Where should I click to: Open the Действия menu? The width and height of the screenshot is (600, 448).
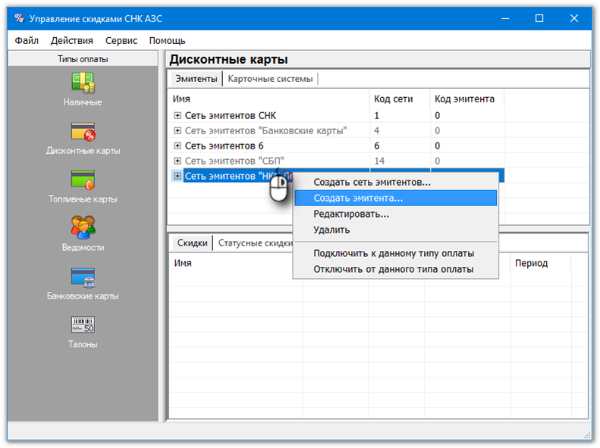pyautogui.click(x=71, y=41)
